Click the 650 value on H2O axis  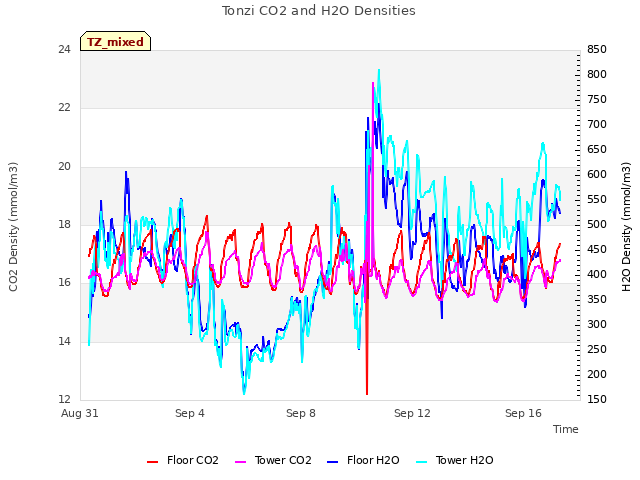[597, 149]
